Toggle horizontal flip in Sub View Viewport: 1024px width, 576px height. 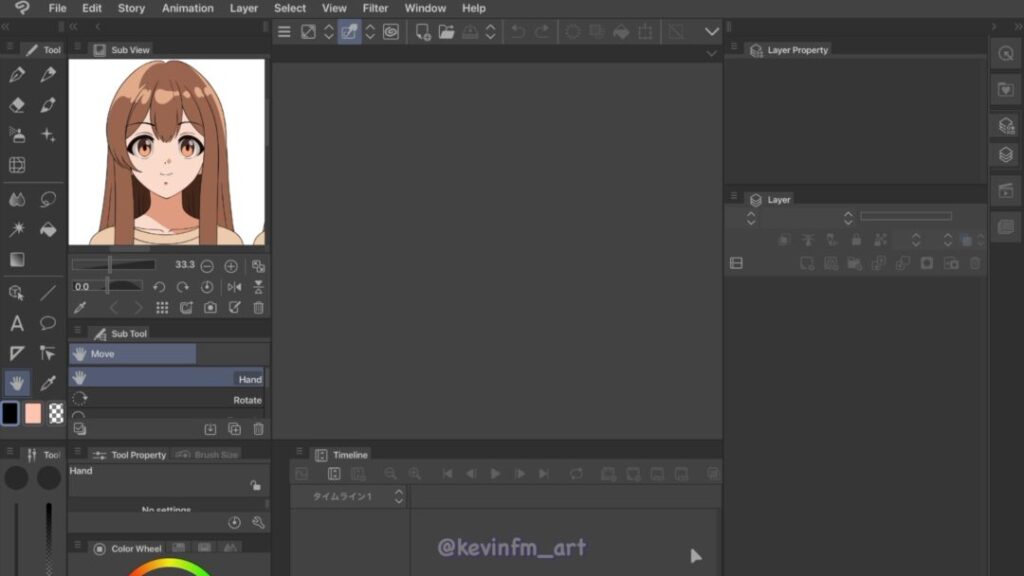[235, 287]
